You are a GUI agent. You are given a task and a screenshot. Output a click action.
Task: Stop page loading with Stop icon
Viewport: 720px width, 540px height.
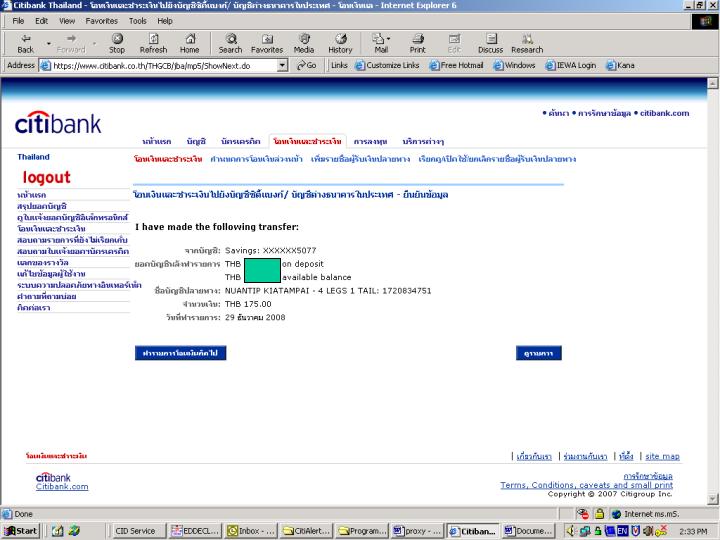click(x=117, y=44)
